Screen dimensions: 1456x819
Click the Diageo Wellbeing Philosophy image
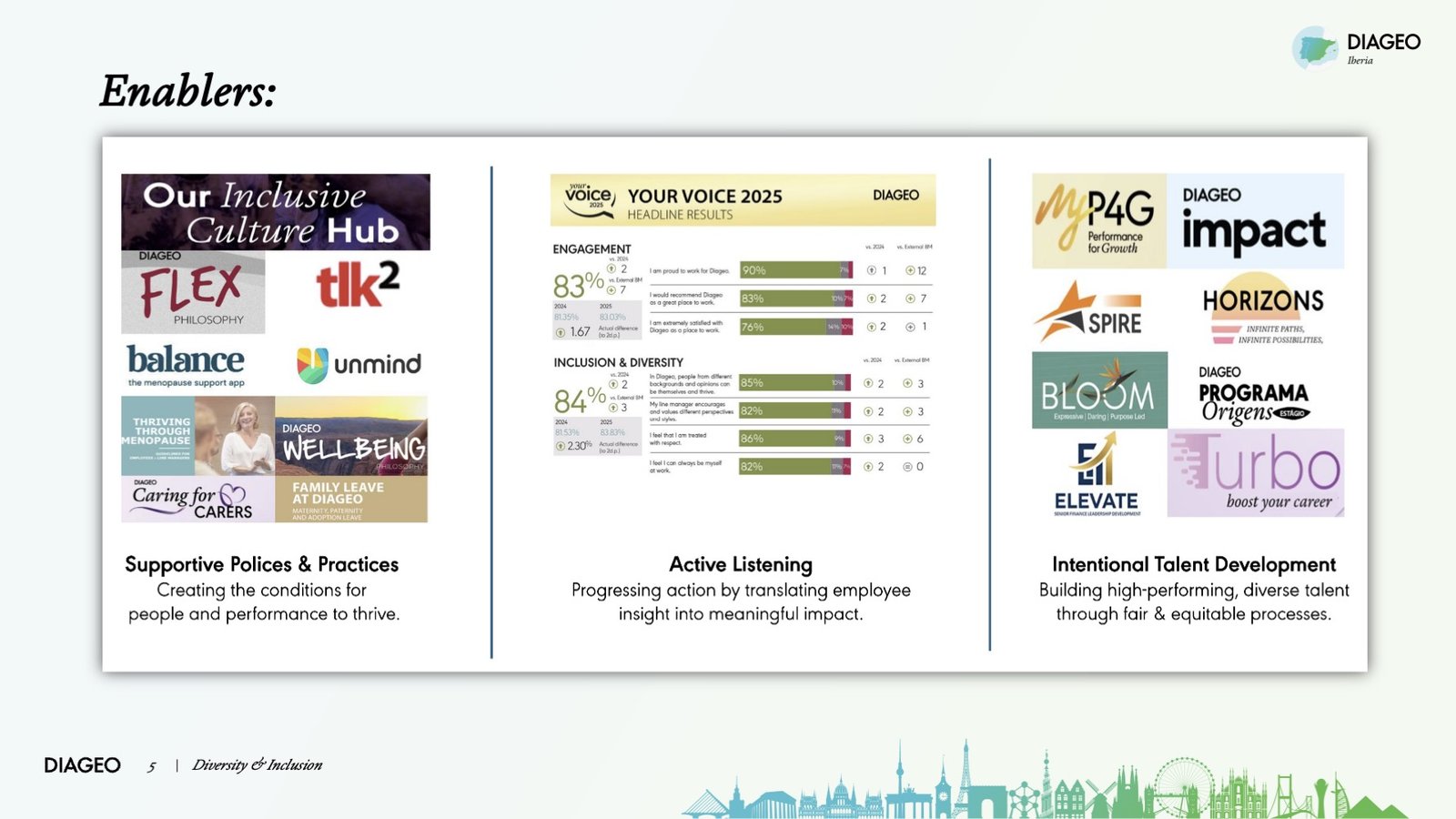click(351, 435)
